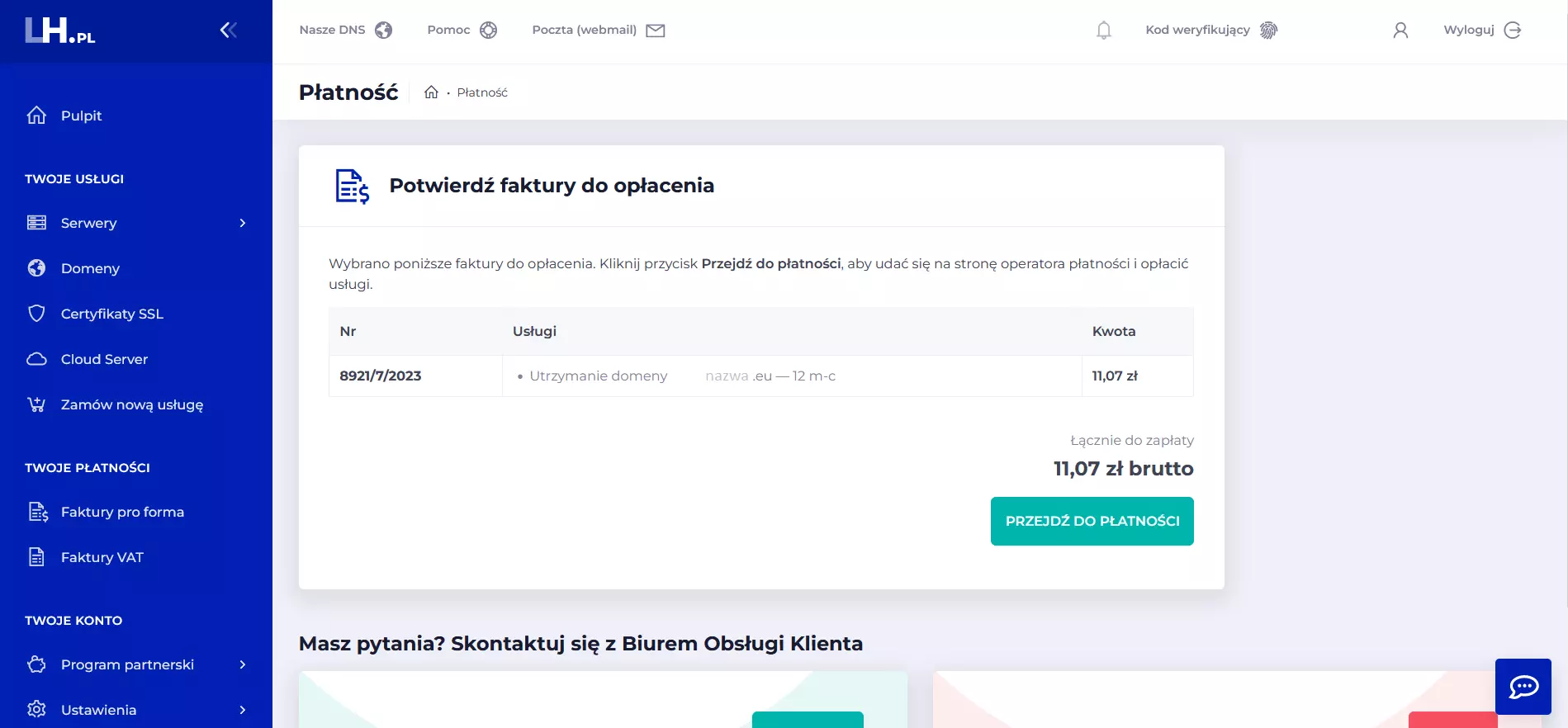Open Certyfikaty SSL section

coord(111,314)
